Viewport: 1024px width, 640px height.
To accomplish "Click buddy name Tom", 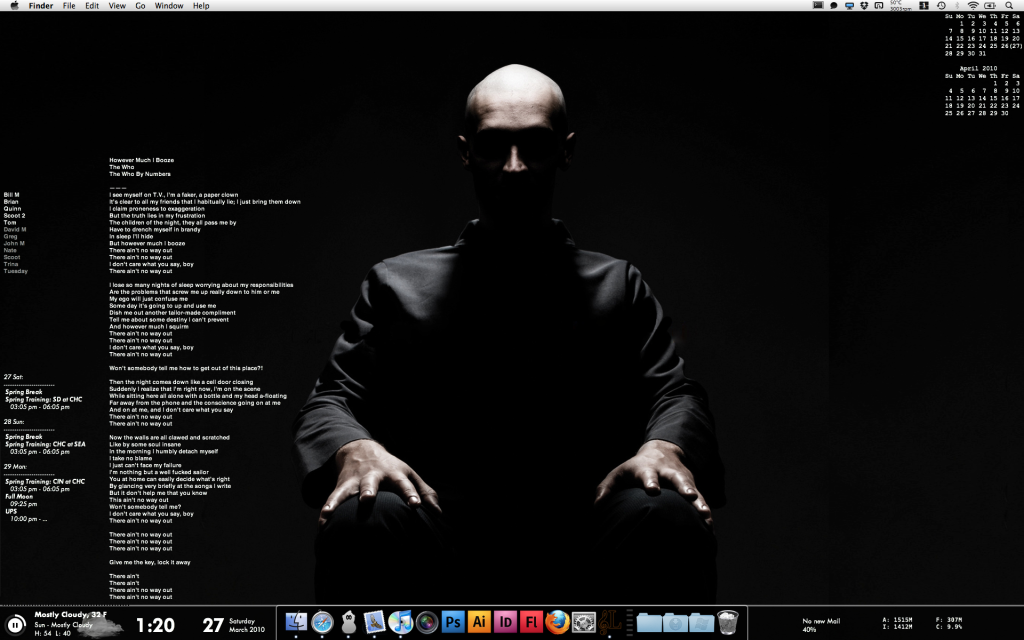I will [x=10, y=223].
